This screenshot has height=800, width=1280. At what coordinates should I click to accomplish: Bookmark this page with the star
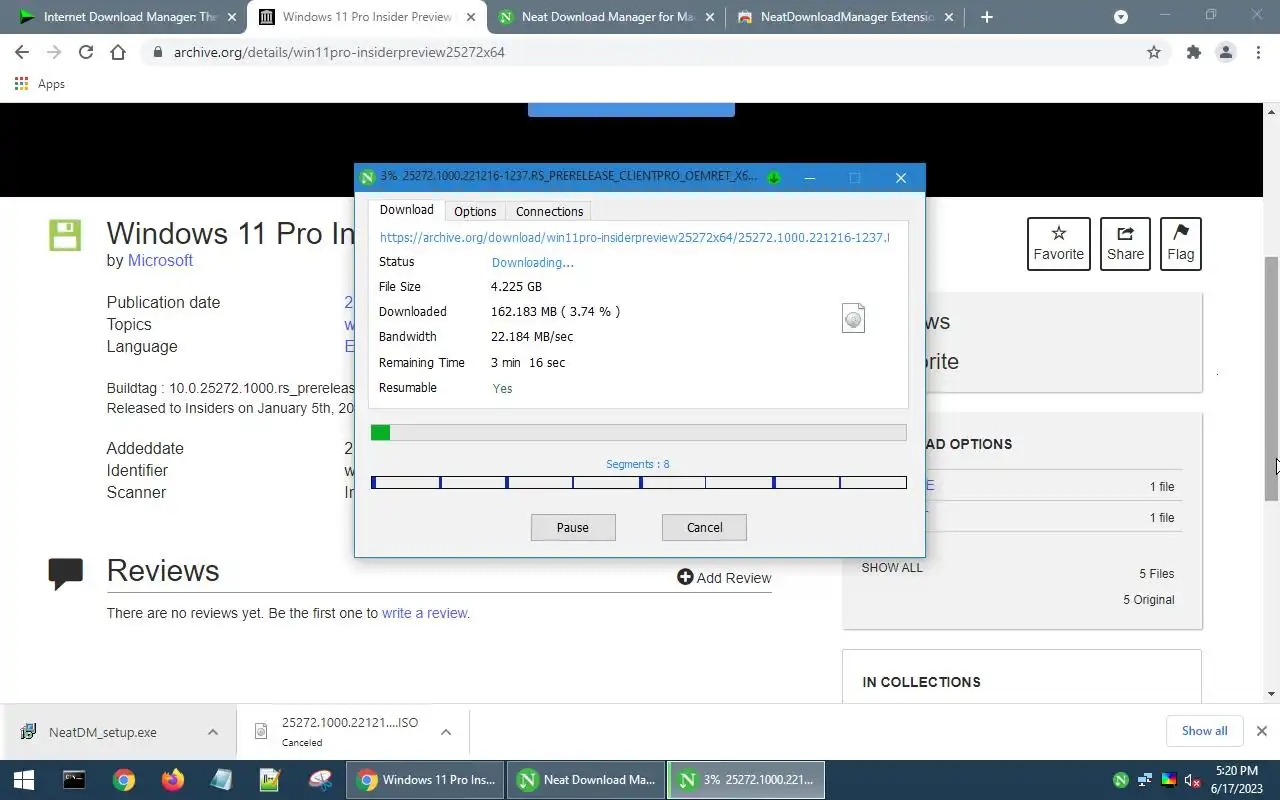[1154, 52]
